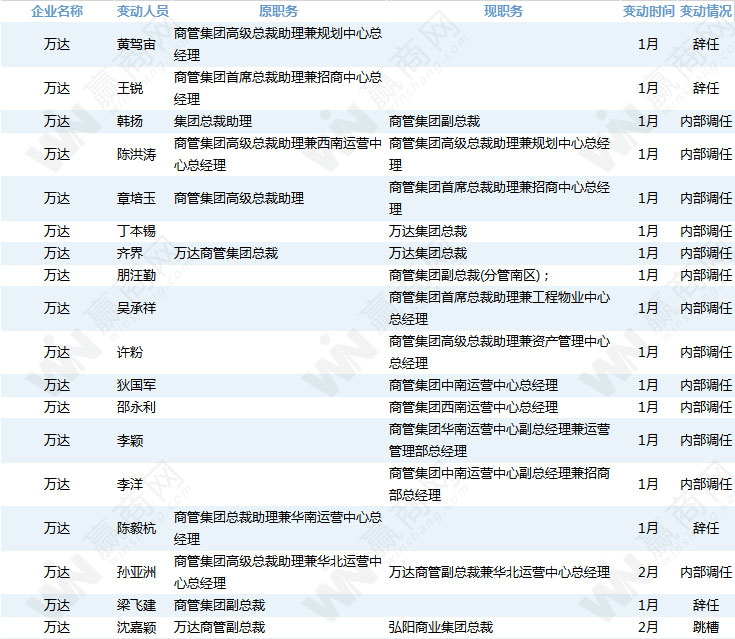Click 1月 in 丁本锡's row
This screenshot has height=639, width=735.
pyautogui.click(x=648, y=231)
